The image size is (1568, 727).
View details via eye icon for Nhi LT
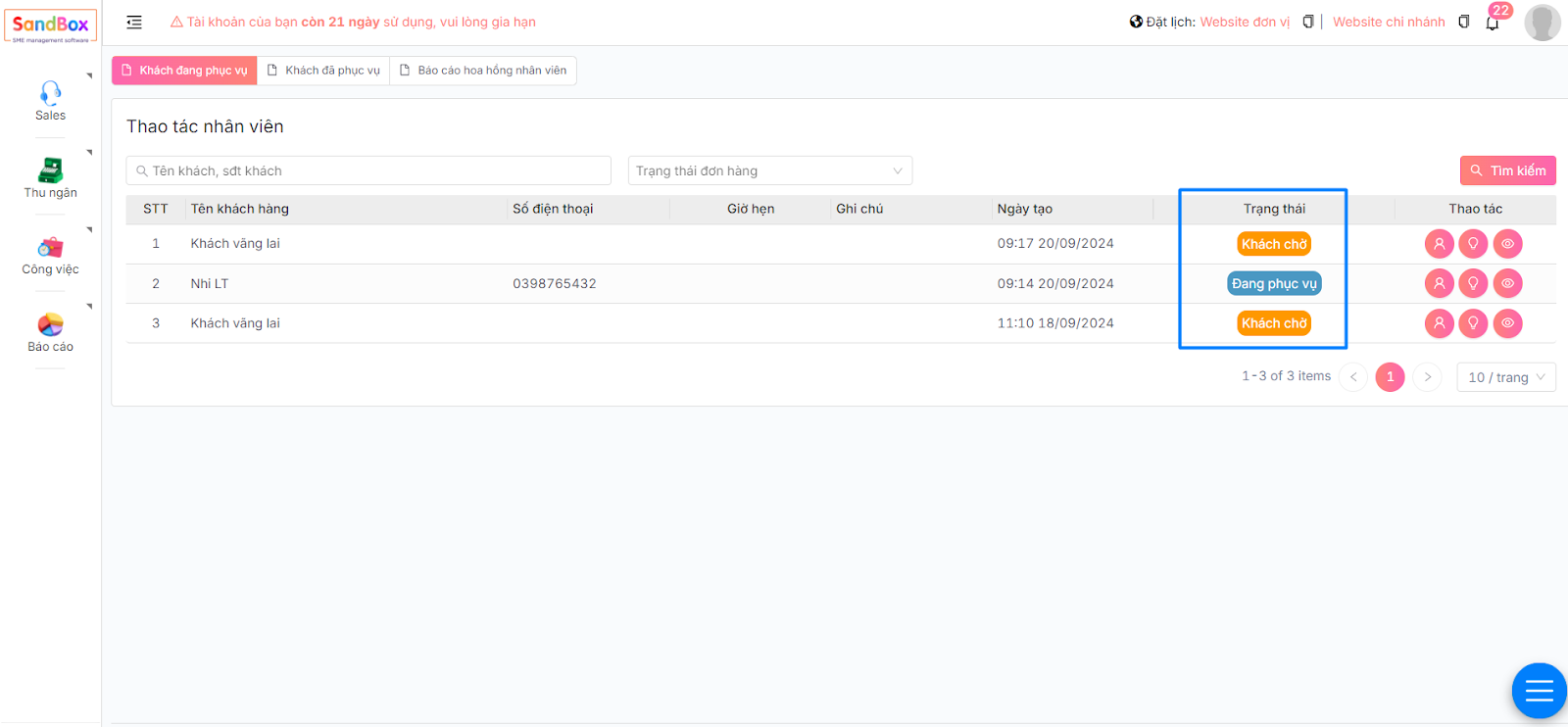coord(1507,284)
